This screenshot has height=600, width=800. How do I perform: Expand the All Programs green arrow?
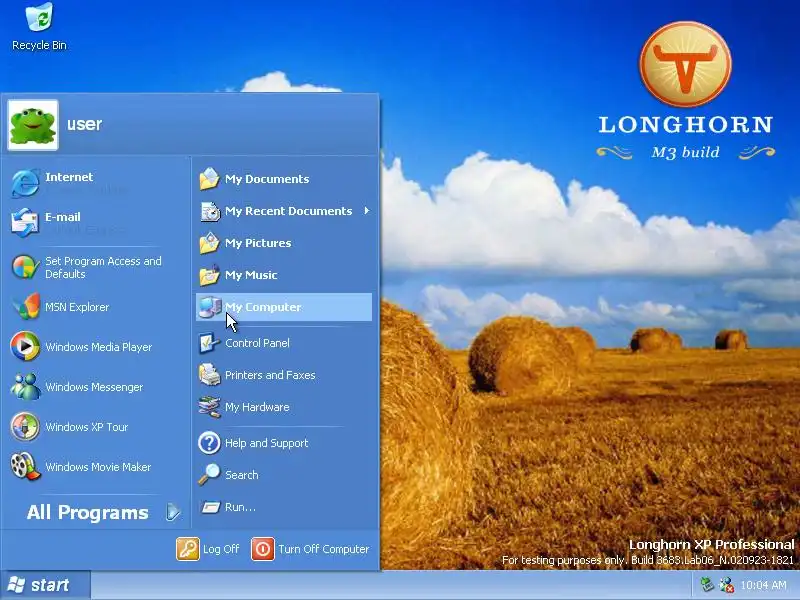173,512
